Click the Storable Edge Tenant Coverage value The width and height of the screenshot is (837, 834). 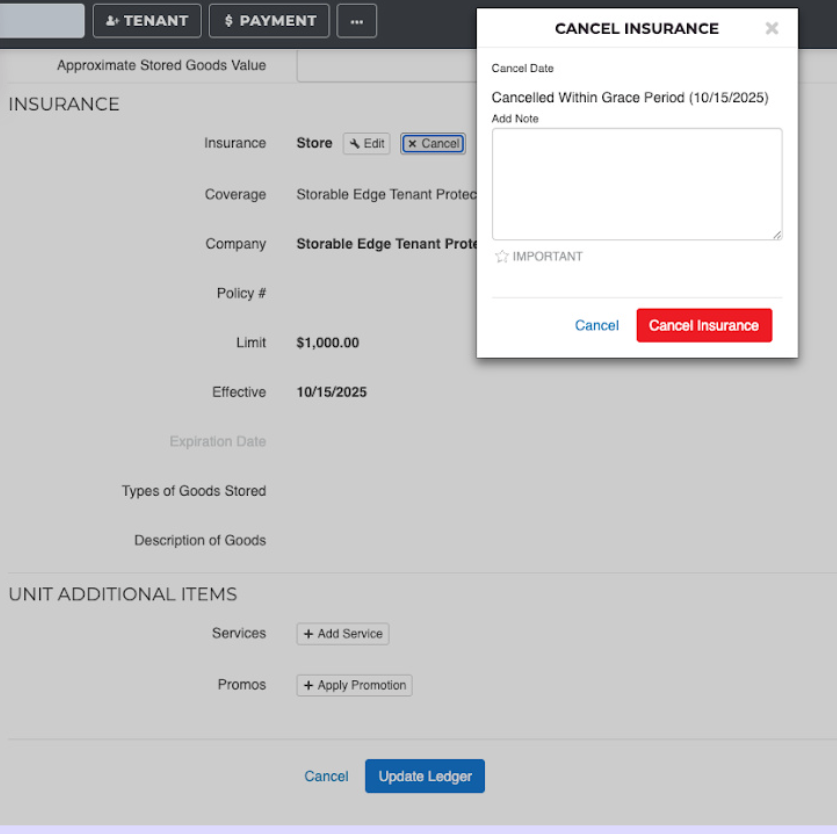click(386, 195)
